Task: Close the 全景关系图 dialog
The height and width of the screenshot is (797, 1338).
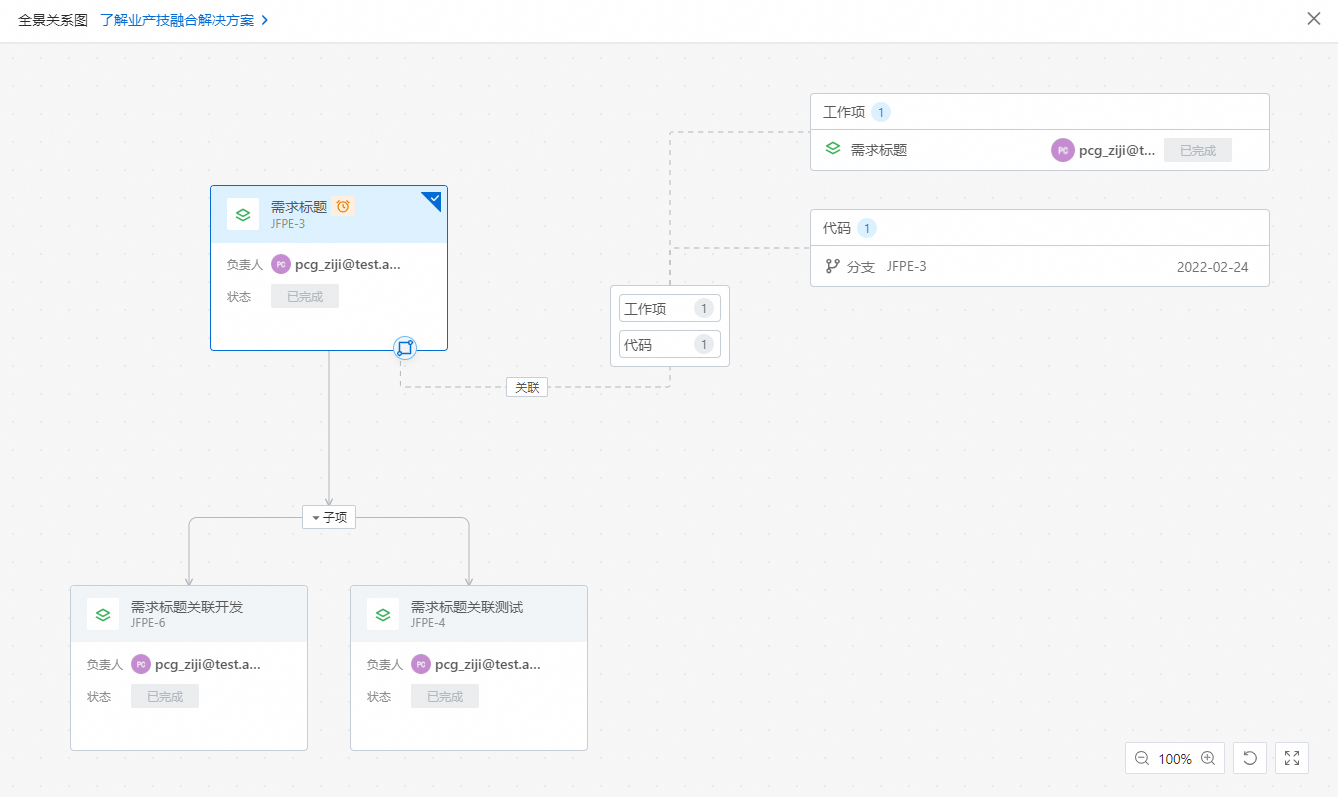Action: [x=1314, y=18]
